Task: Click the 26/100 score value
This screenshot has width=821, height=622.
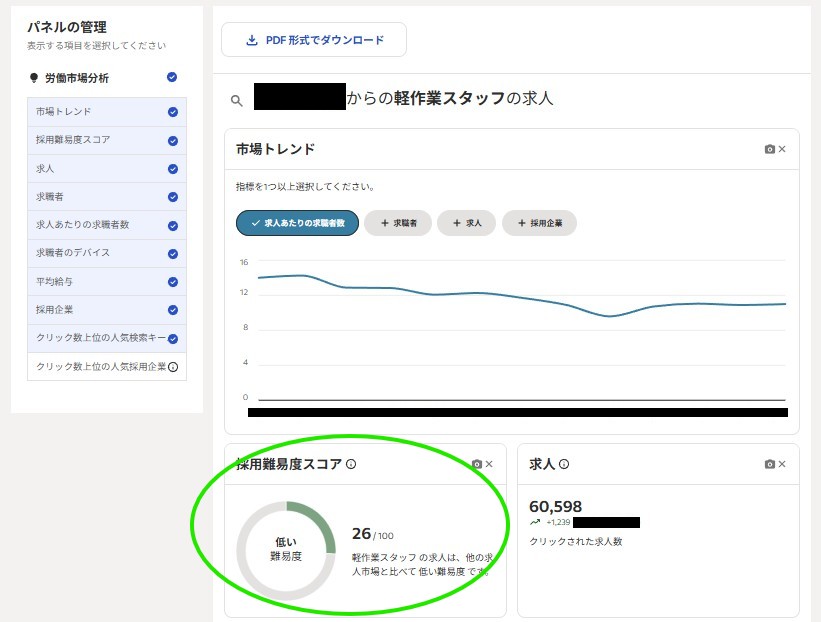Action: pyautogui.click(x=373, y=534)
